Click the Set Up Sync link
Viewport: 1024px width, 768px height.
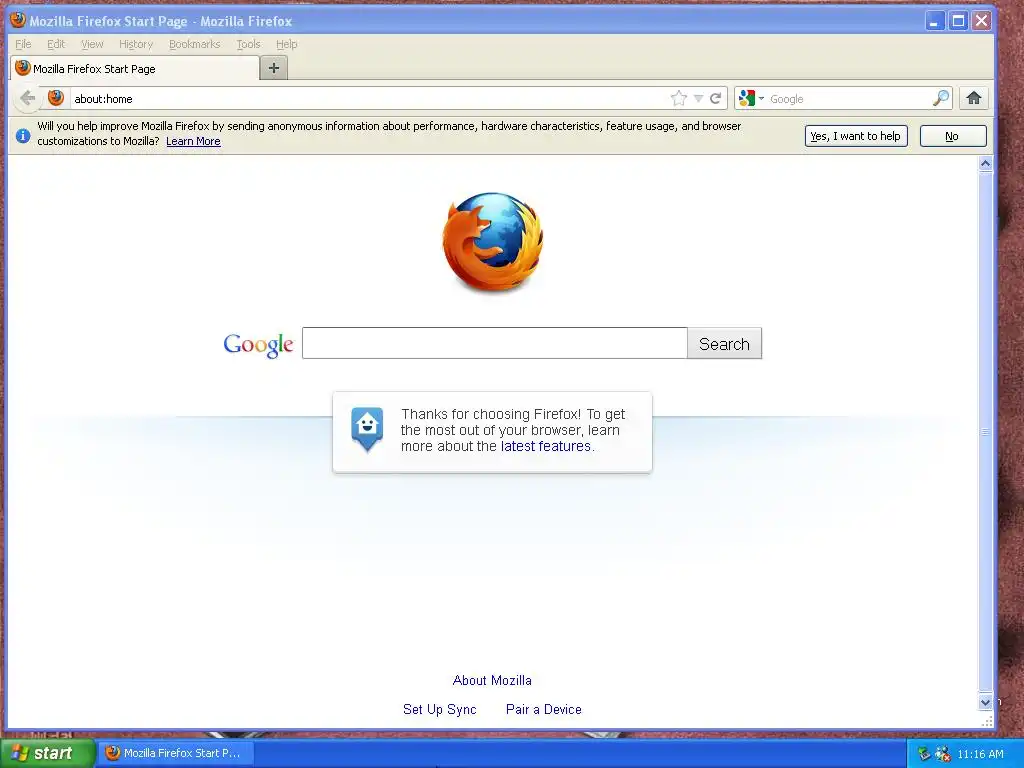(440, 709)
